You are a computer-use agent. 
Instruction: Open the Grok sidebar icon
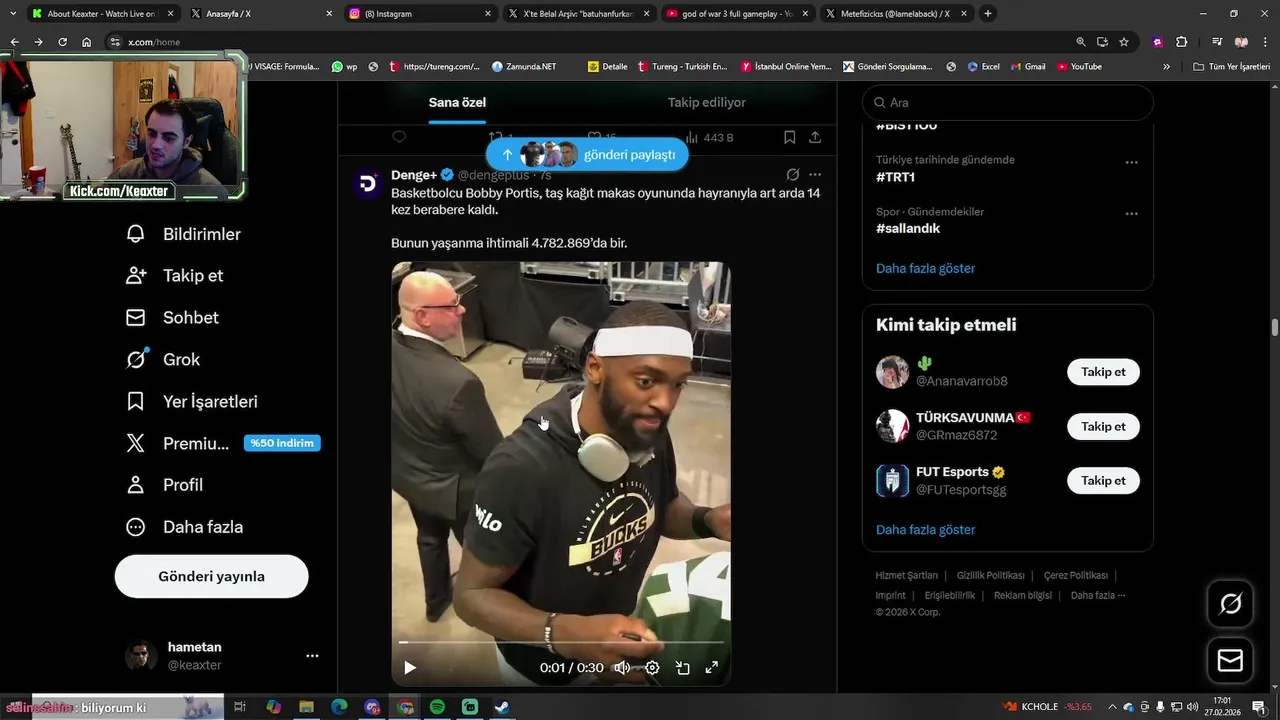coord(136,359)
